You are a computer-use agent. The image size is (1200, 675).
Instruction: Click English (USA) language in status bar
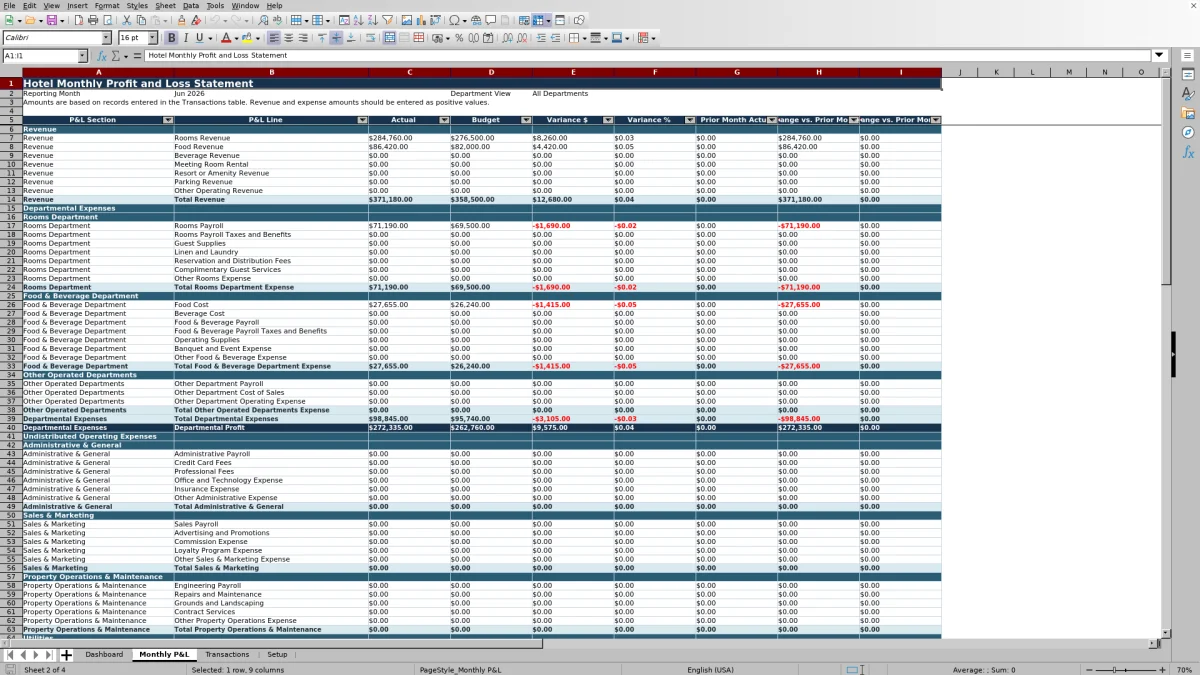(x=710, y=670)
